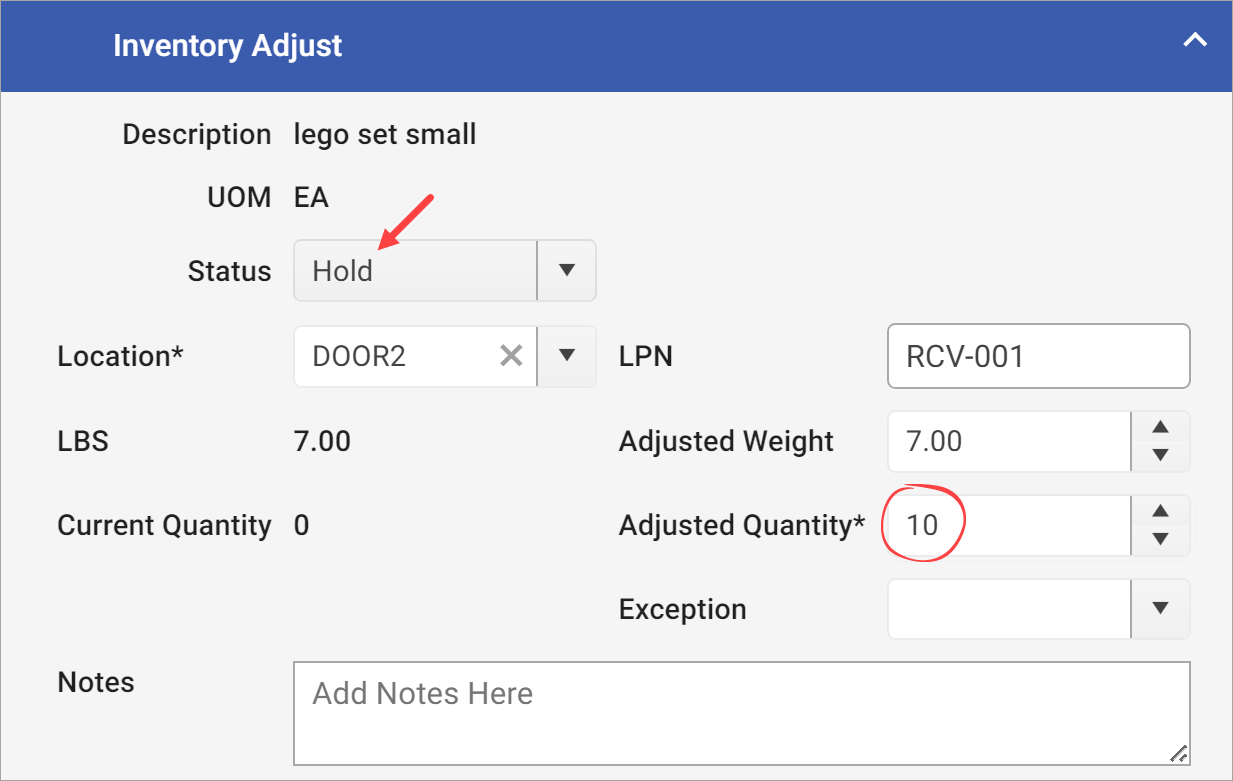
Task: Open the Exception dropdown
Action: tap(1160, 608)
